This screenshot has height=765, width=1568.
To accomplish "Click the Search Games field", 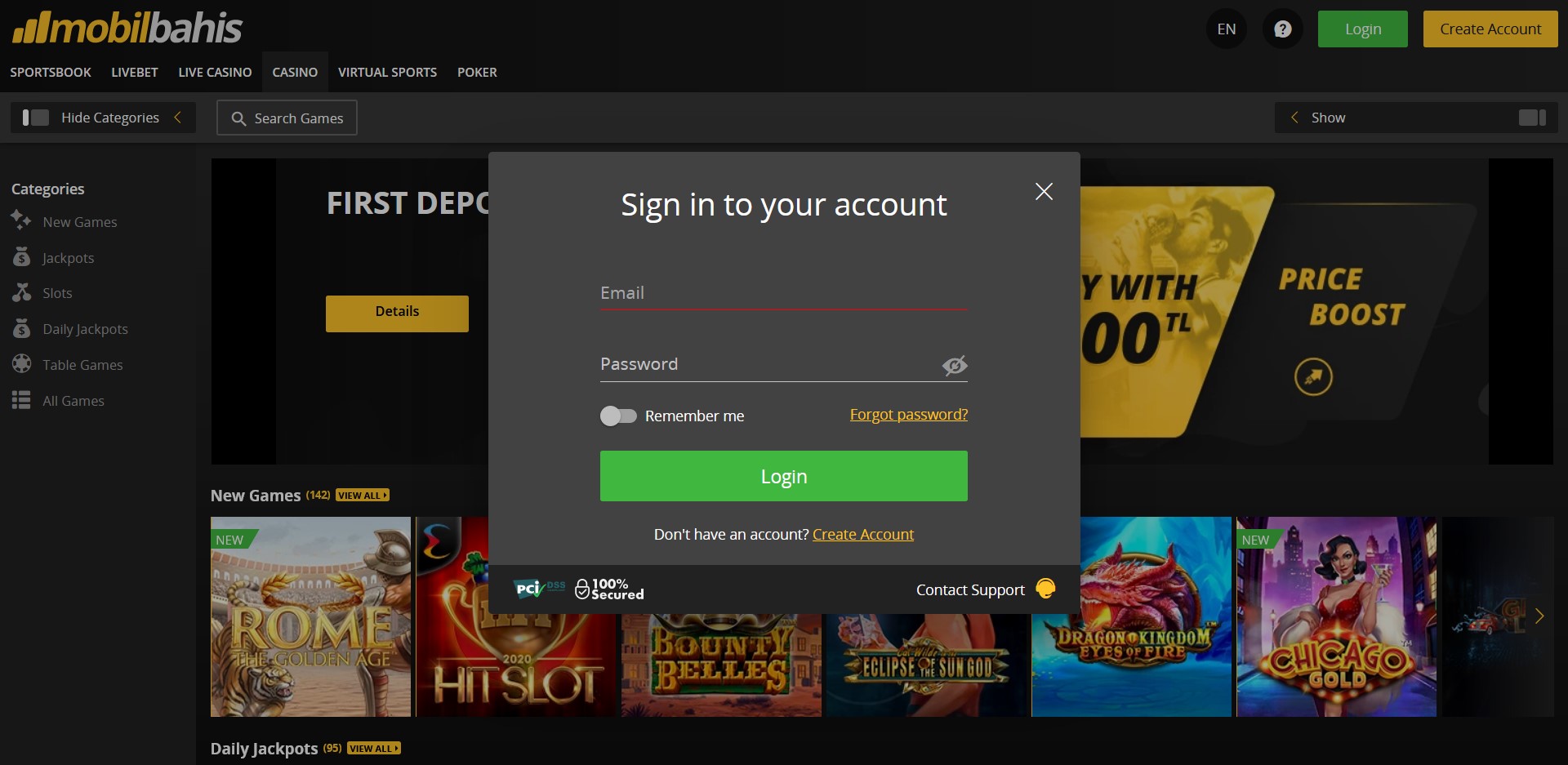I will [287, 118].
